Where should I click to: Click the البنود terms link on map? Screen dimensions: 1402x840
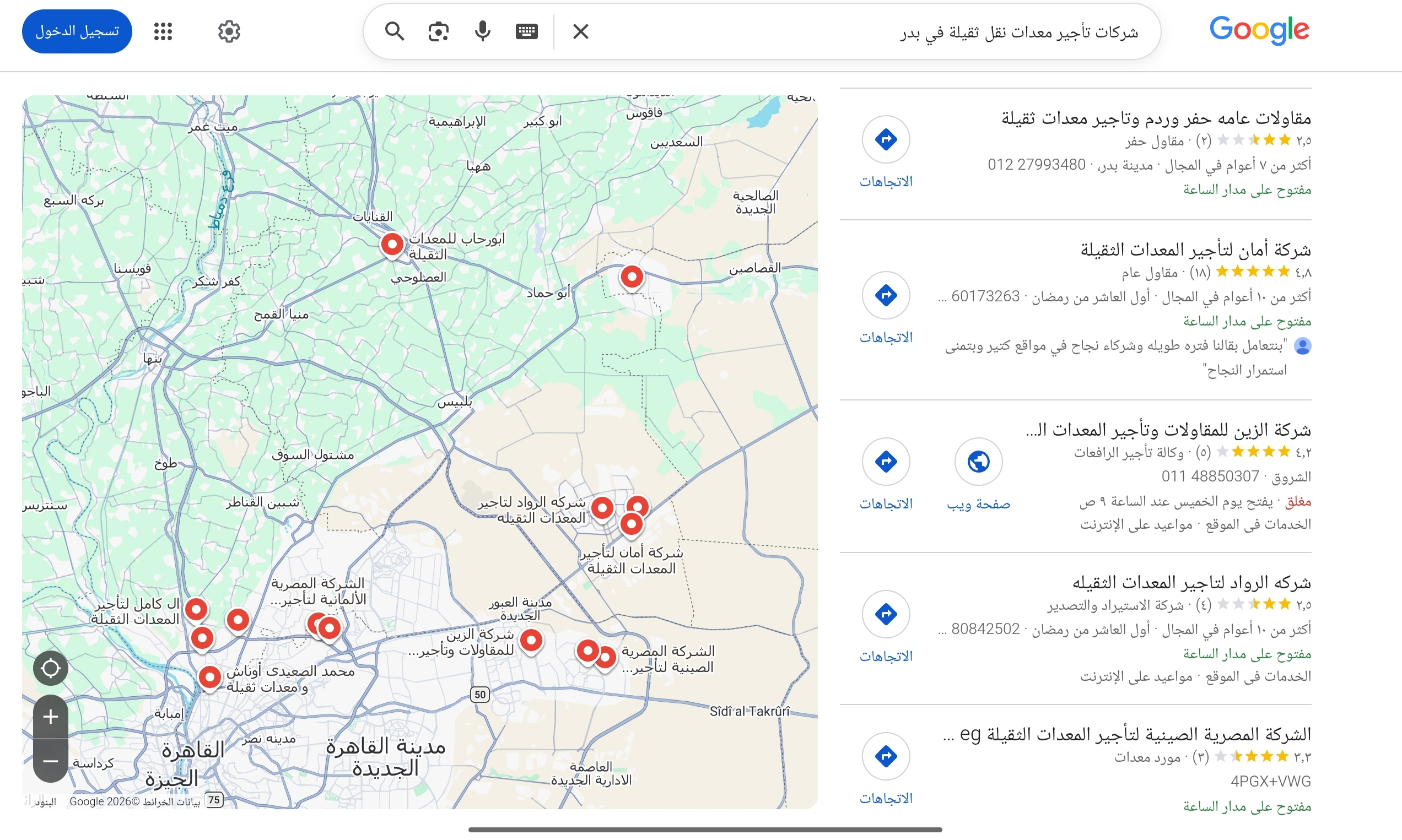(45, 802)
